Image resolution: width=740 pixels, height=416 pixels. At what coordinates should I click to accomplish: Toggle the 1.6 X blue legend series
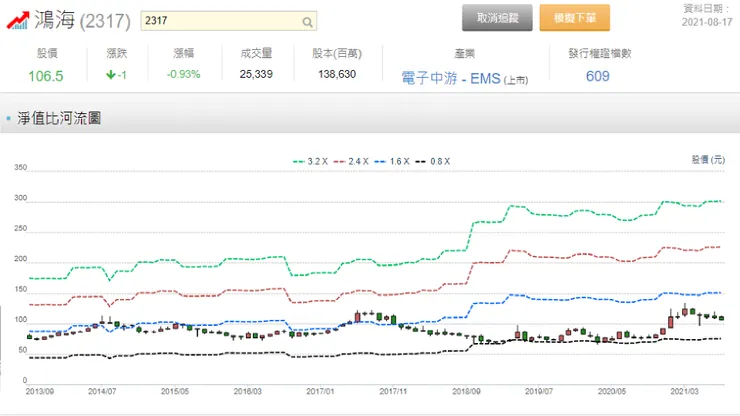[392, 161]
